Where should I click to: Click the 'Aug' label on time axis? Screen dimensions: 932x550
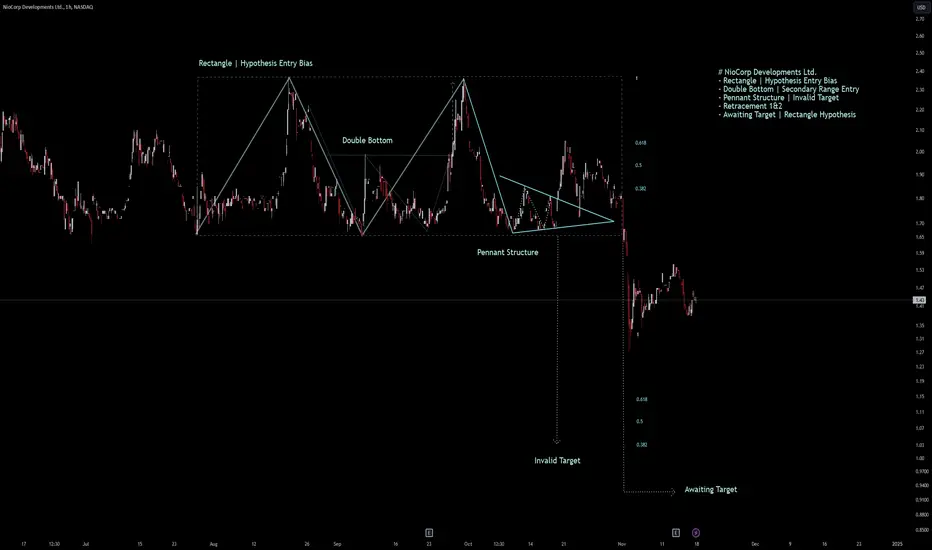pyautogui.click(x=213, y=544)
